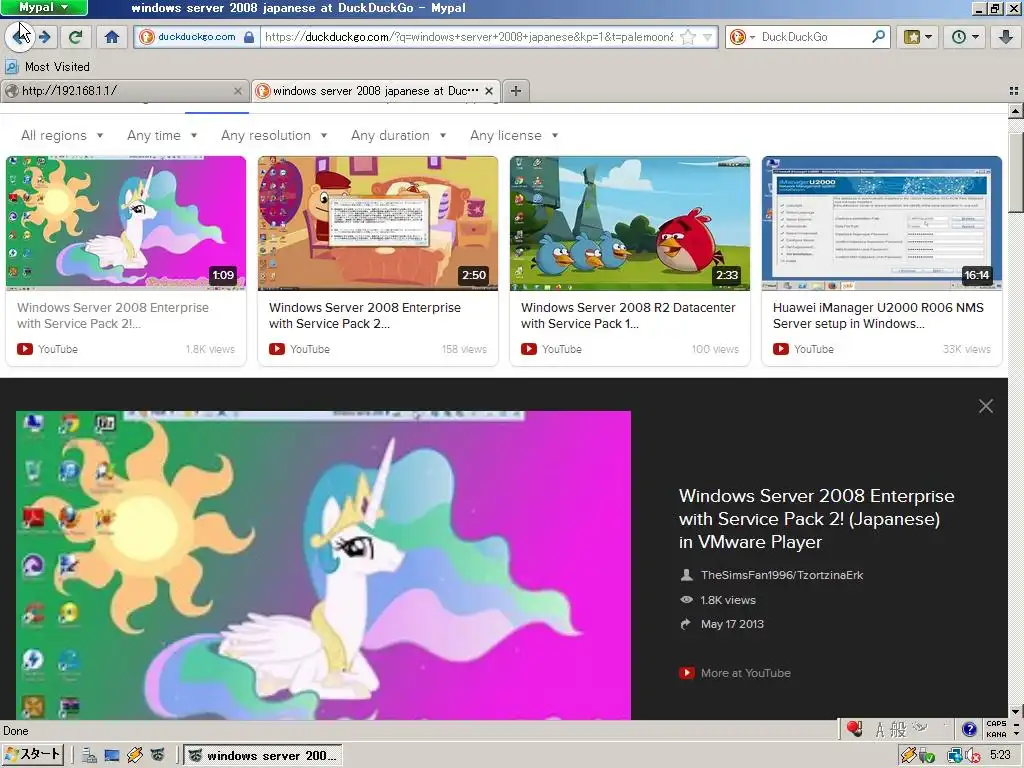
Task: Close the http://192.168.1.1/ tab
Action: click(x=238, y=91)
